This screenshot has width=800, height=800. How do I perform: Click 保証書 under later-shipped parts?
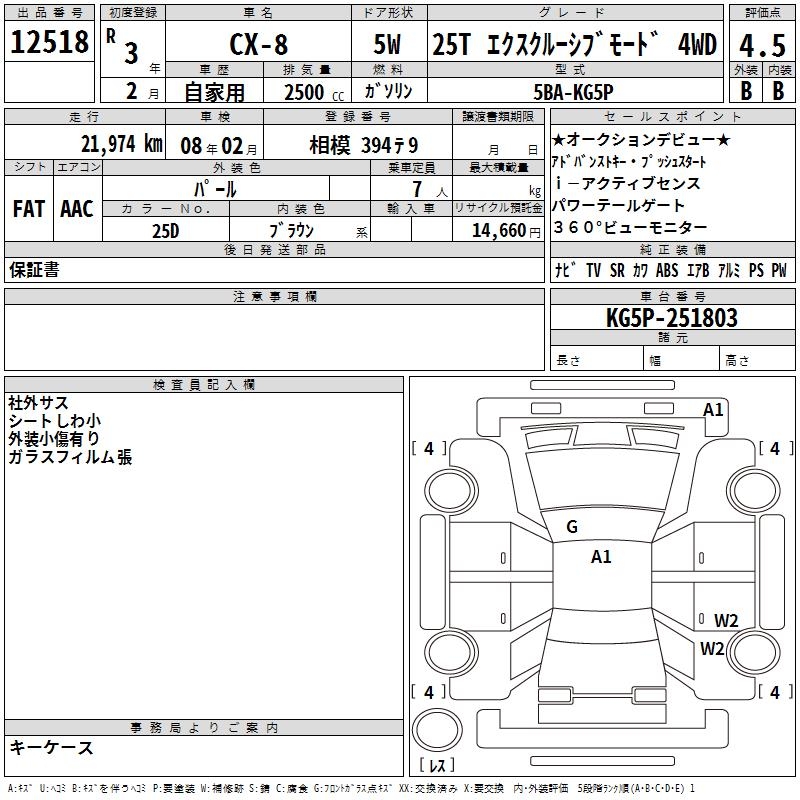coord(34,270)
